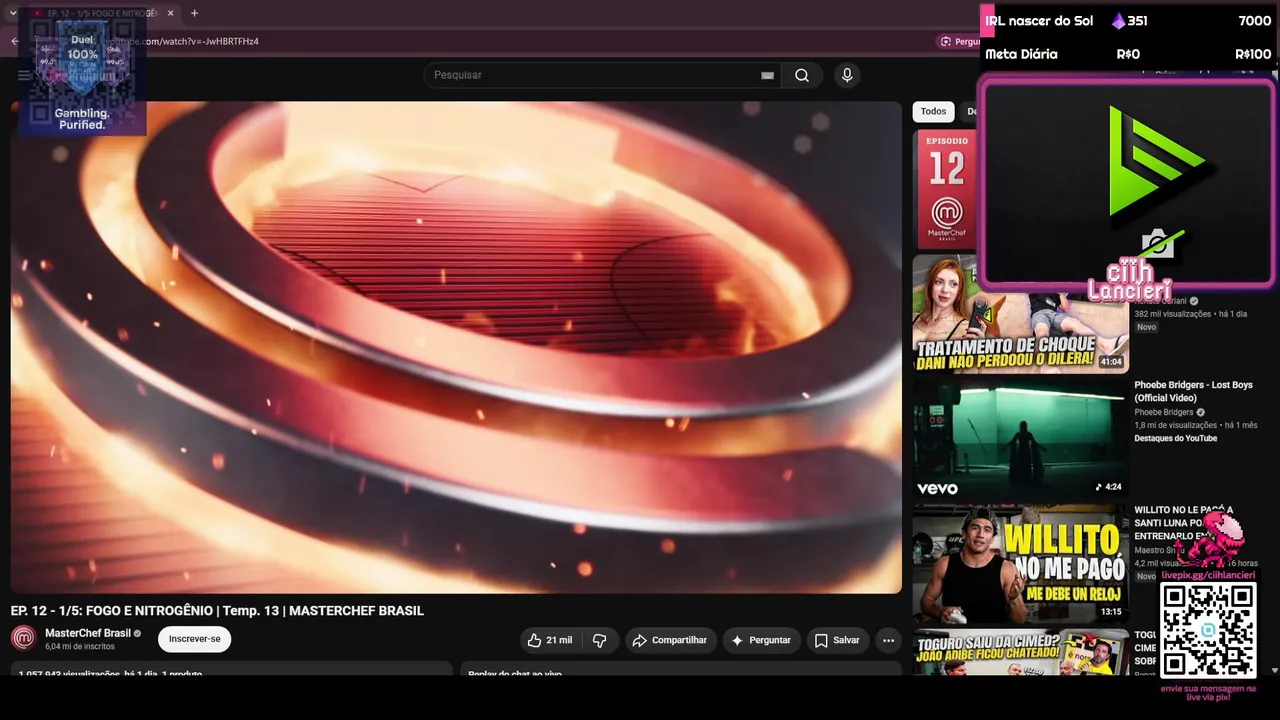Open more actions three-dot menu

[888, 640]
